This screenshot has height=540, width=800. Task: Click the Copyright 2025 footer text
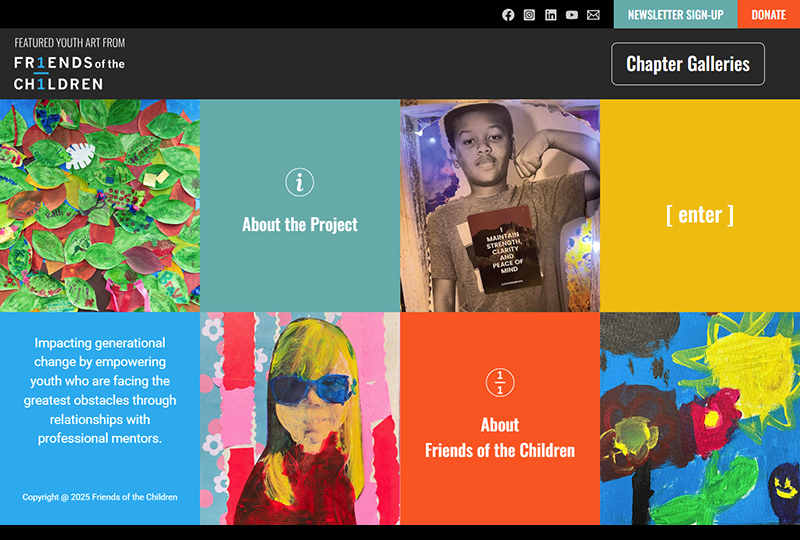100,497
